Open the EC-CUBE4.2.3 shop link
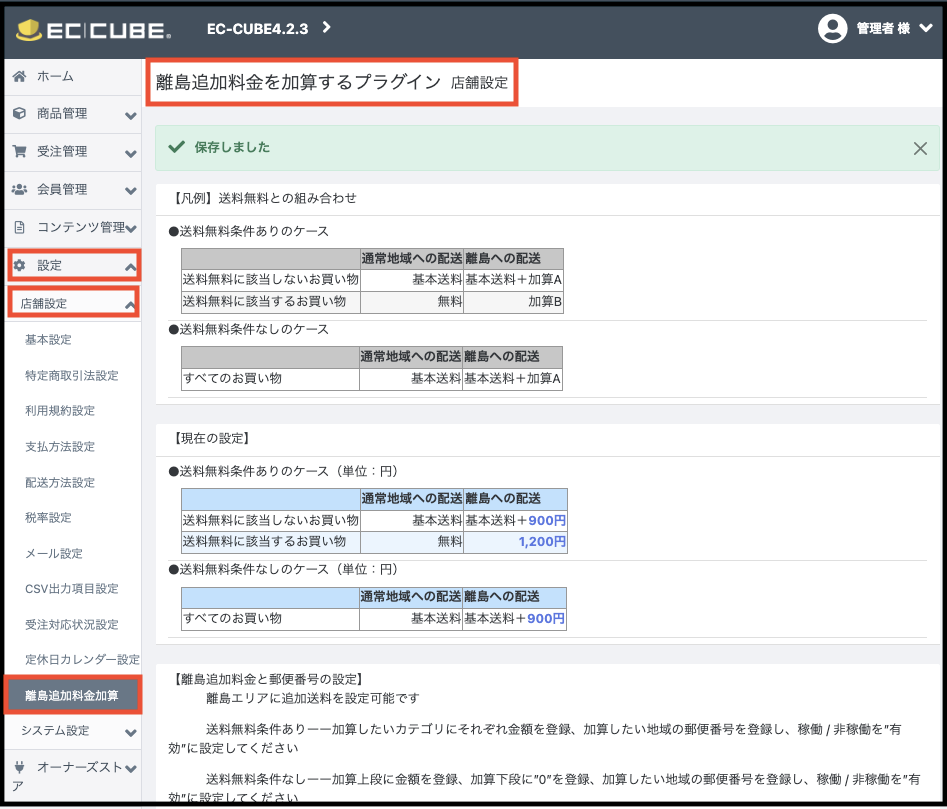This screenshot has height=809, width=947. pyautogui.click(x=257, y=29)
